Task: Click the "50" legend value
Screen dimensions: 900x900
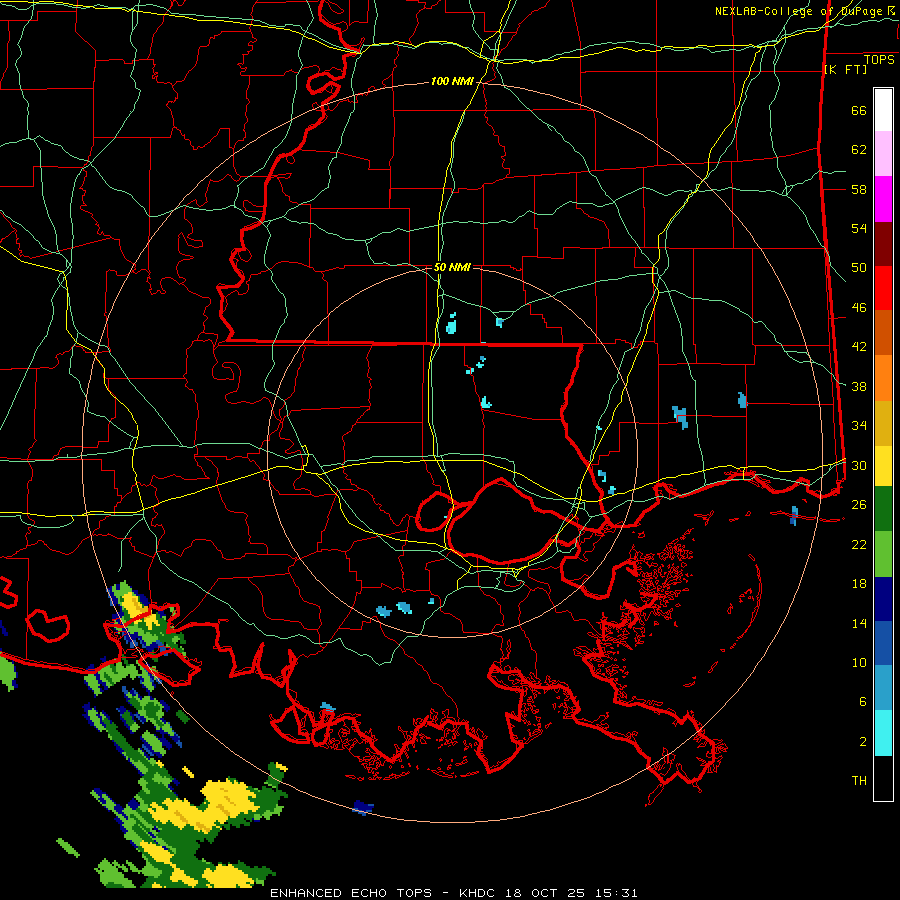Action: coord(859,268)
